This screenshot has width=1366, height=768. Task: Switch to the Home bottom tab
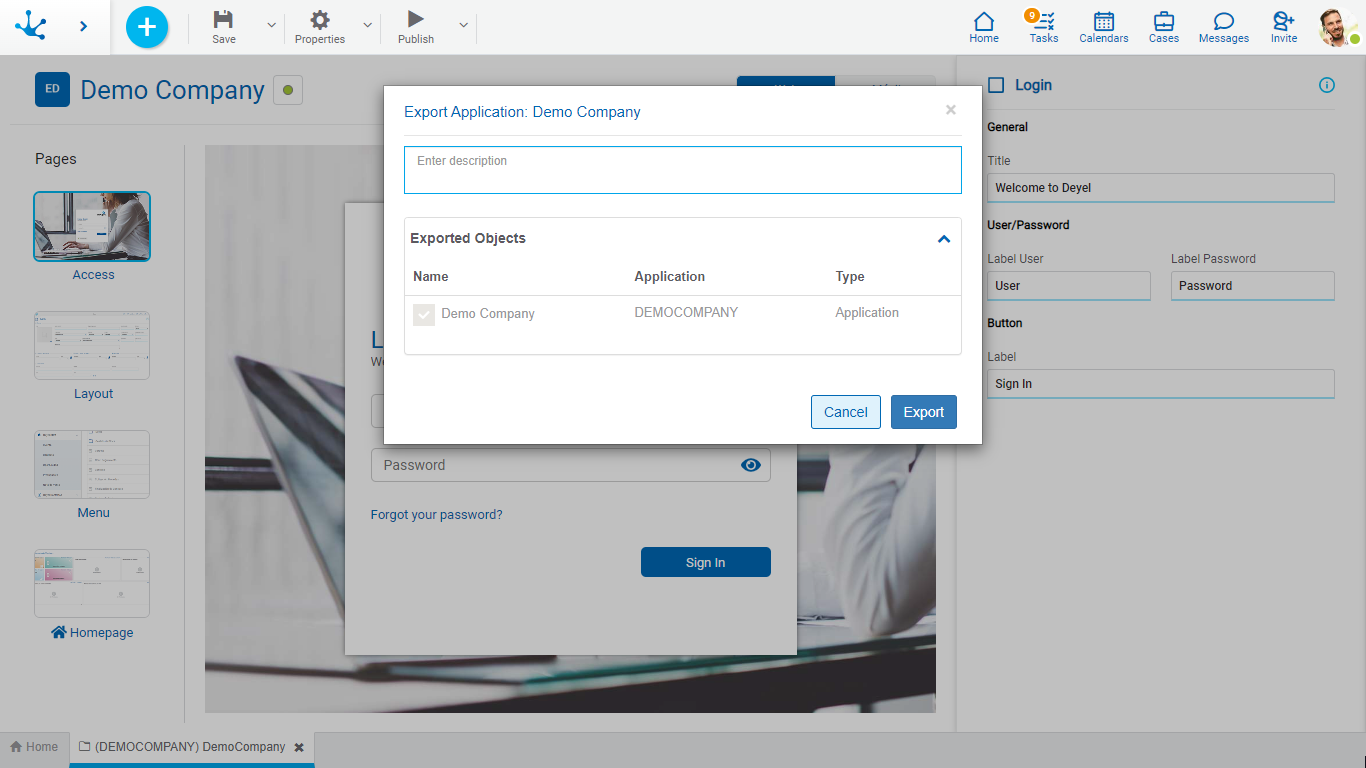[34, 747]
